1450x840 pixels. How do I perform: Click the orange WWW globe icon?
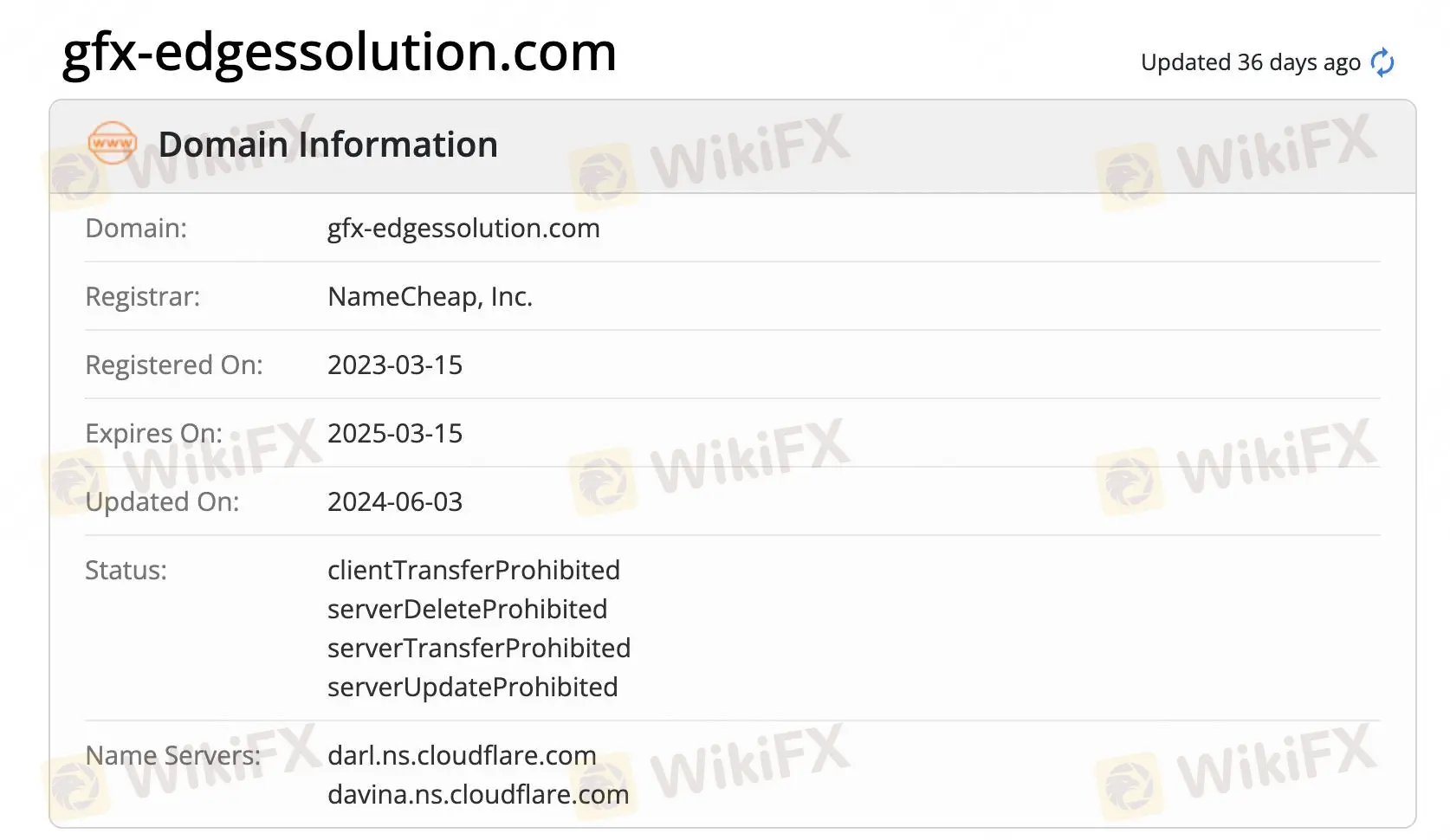point(112,144)
